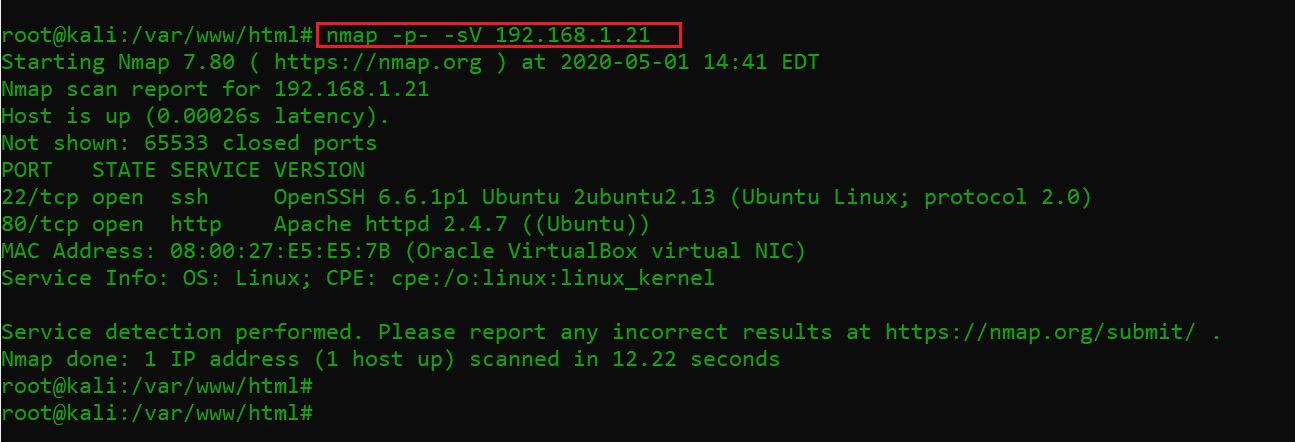The width and height of the screenshot is (1295, 442).
Task: Click the STATE column header
Action: pyautogui.click(x=124, y=170)
